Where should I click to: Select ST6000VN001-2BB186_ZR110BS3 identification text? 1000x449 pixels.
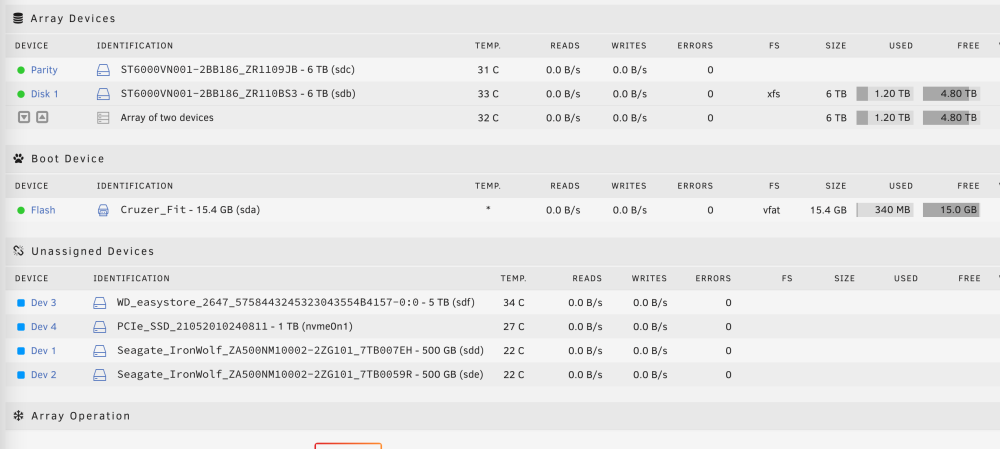(238, 94)
